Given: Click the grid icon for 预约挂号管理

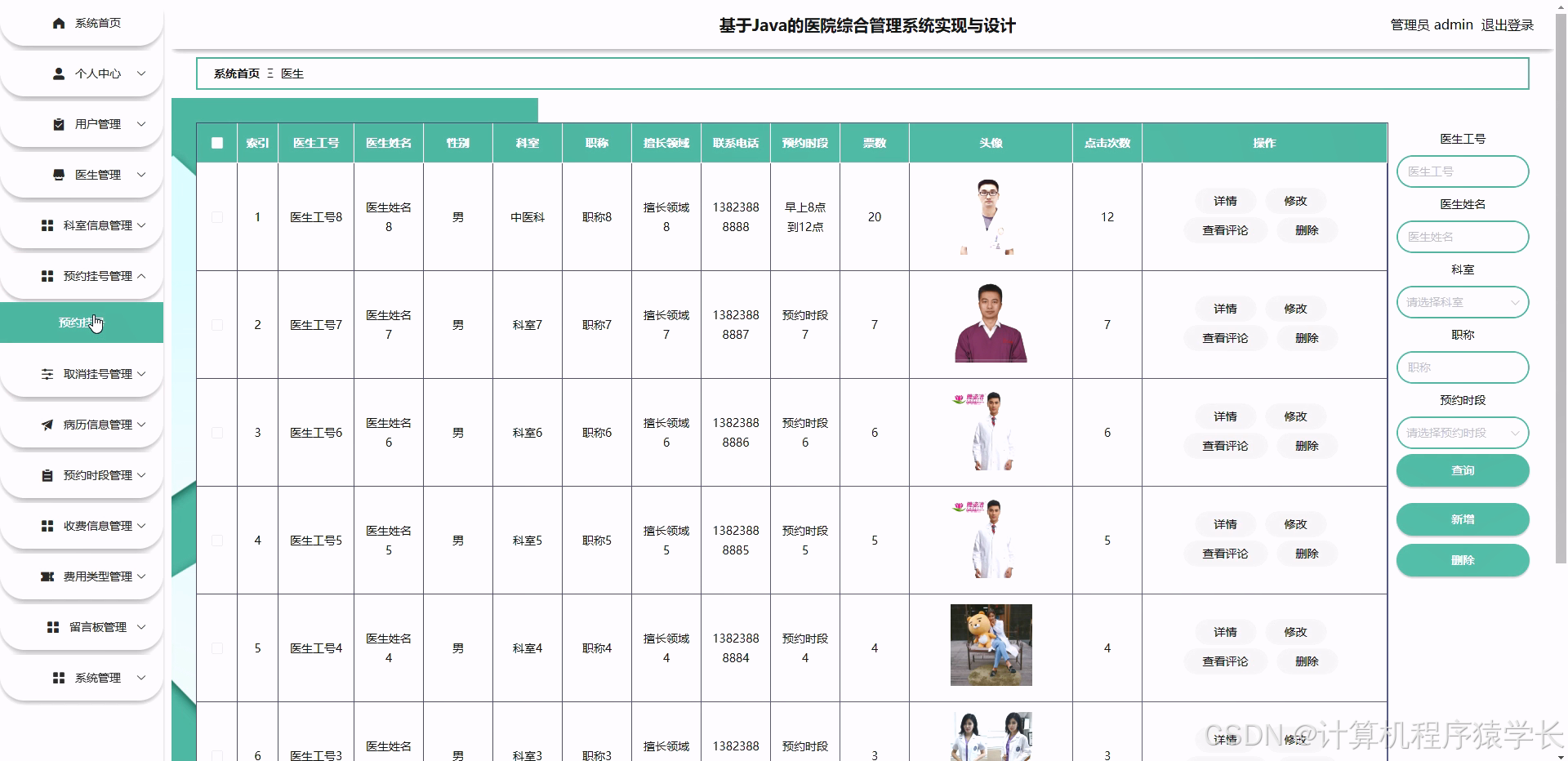Looking at the screenshot, I should click(47, 276).
